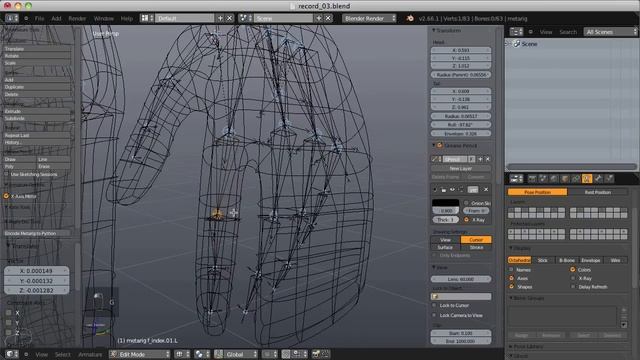Click the black grease pencil color swatch
Image resolution: width=640 pixels, height=360 pixels.
coord(445,202)
